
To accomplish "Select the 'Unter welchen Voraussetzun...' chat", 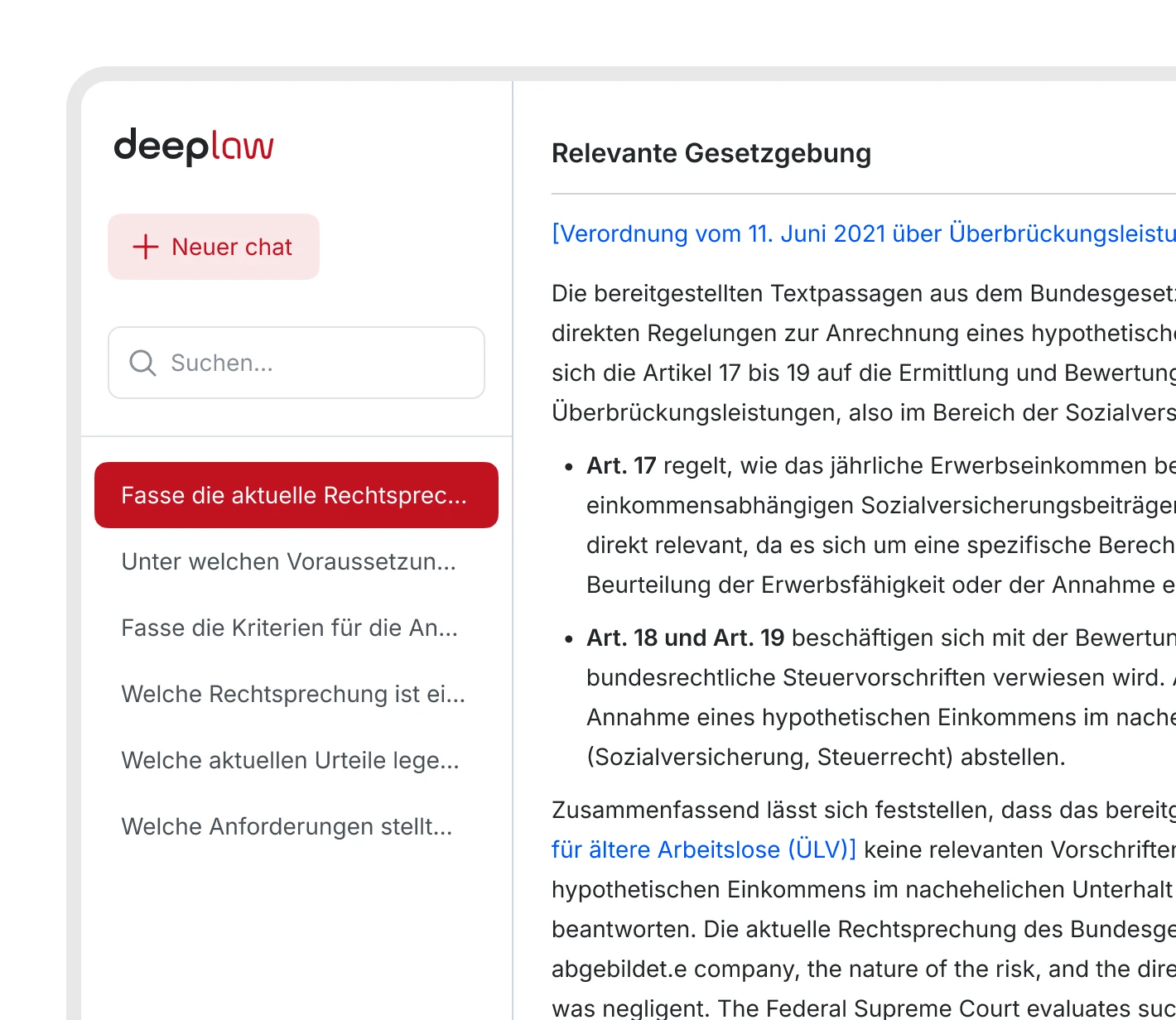I will 288,561.
